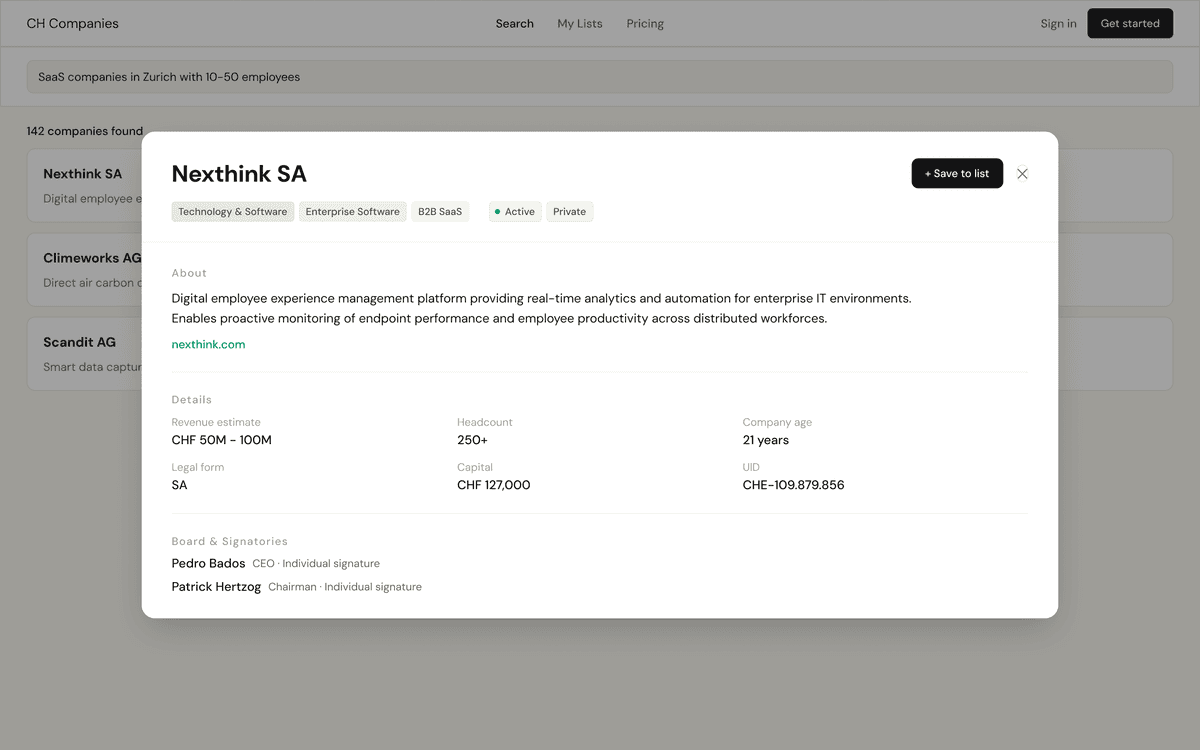The width and height of the screenshot is (1200, 750).
Task: Click the Details section heading
Action: (x=192, y=400)
